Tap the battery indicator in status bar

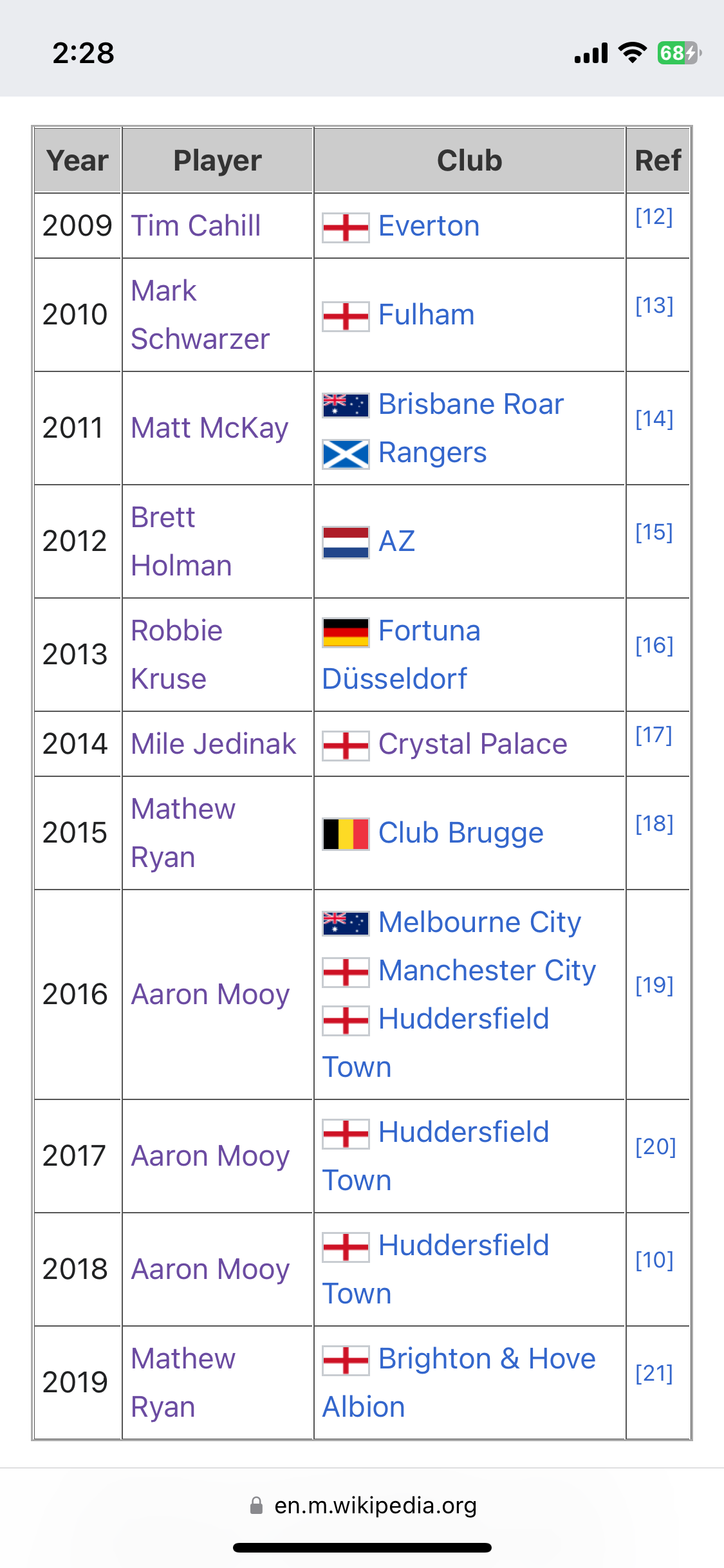pyautogui.click(x=679, y=53)
